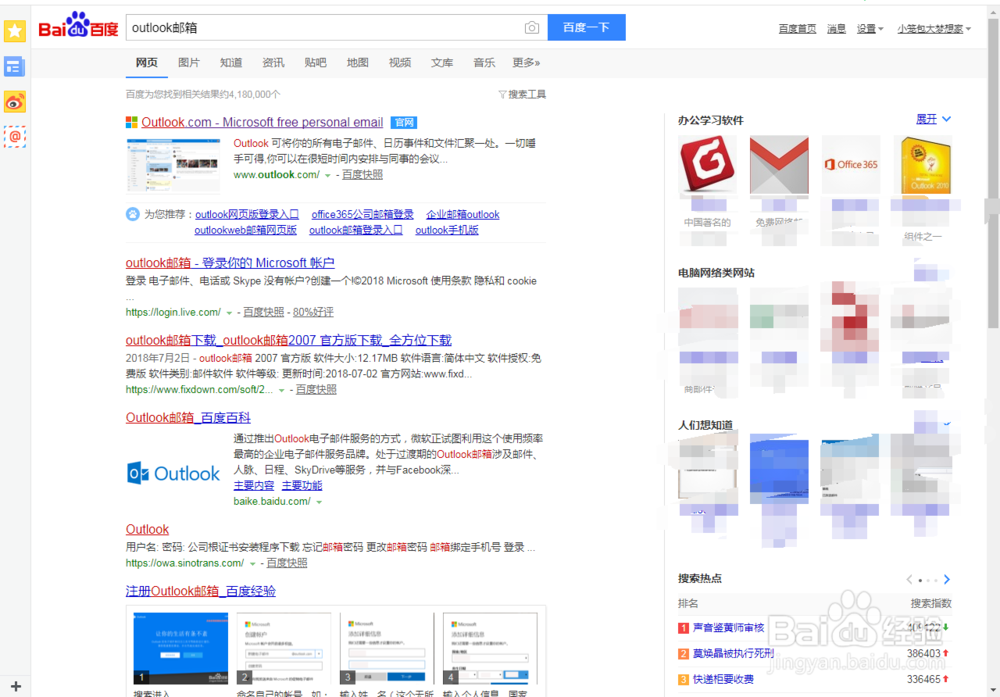Open the red G software icon
Image resolution: width=1000 pixels, height=697 pixels.
click(x=707, y=165)
